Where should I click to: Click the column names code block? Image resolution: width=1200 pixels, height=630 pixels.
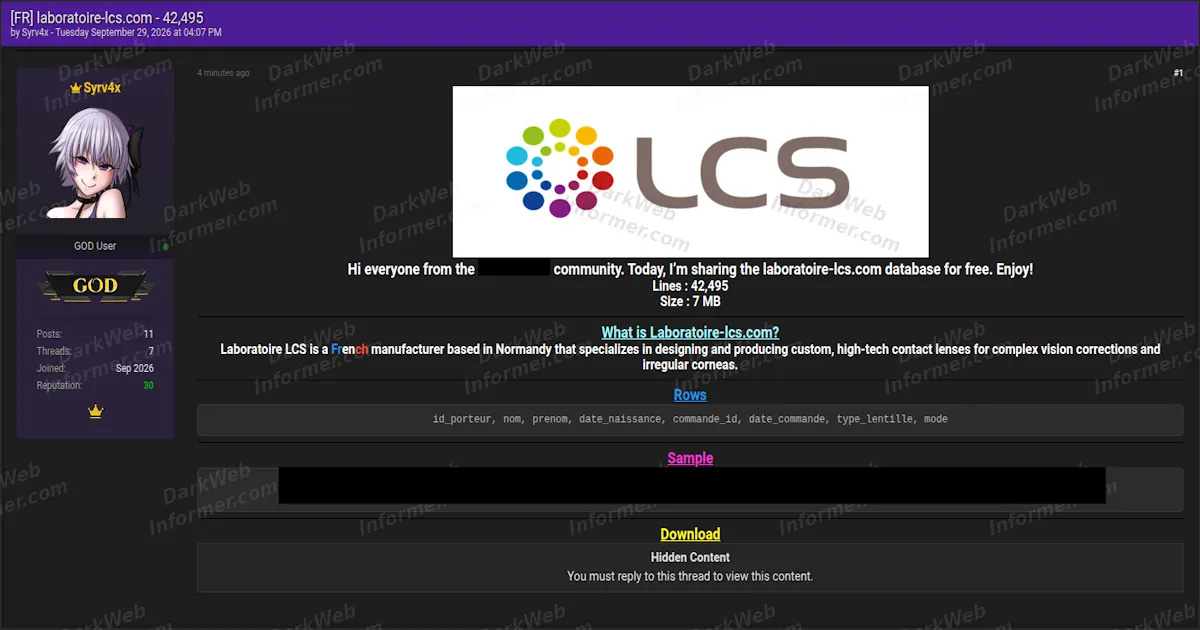(690, 419)
